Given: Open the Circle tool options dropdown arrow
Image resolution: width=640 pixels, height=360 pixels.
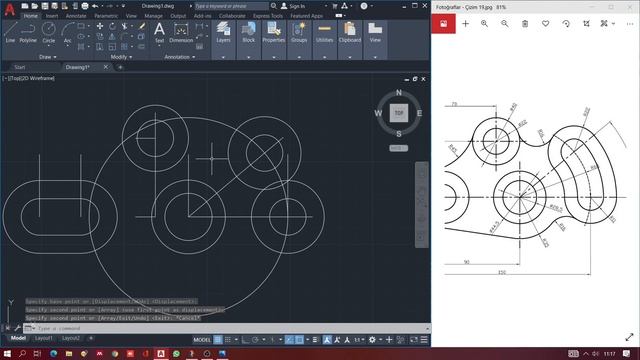Looking at the screenshot, I should point(49,46).
